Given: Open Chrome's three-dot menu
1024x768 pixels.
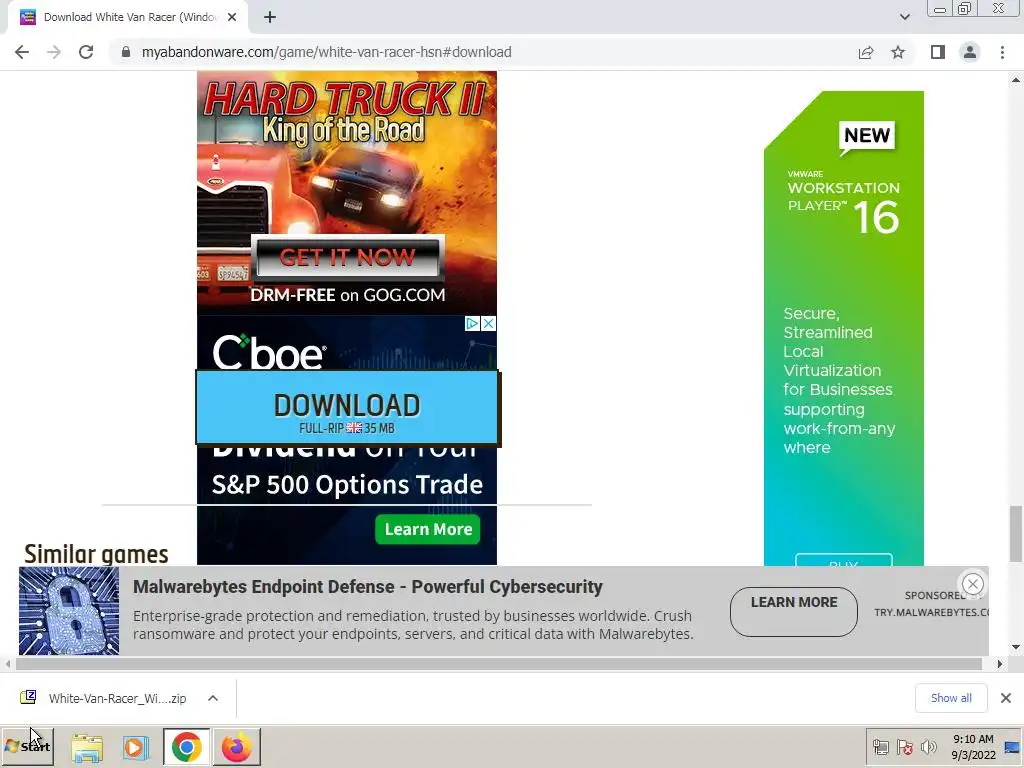Looking at the screenshot, I should [1002, 52].
